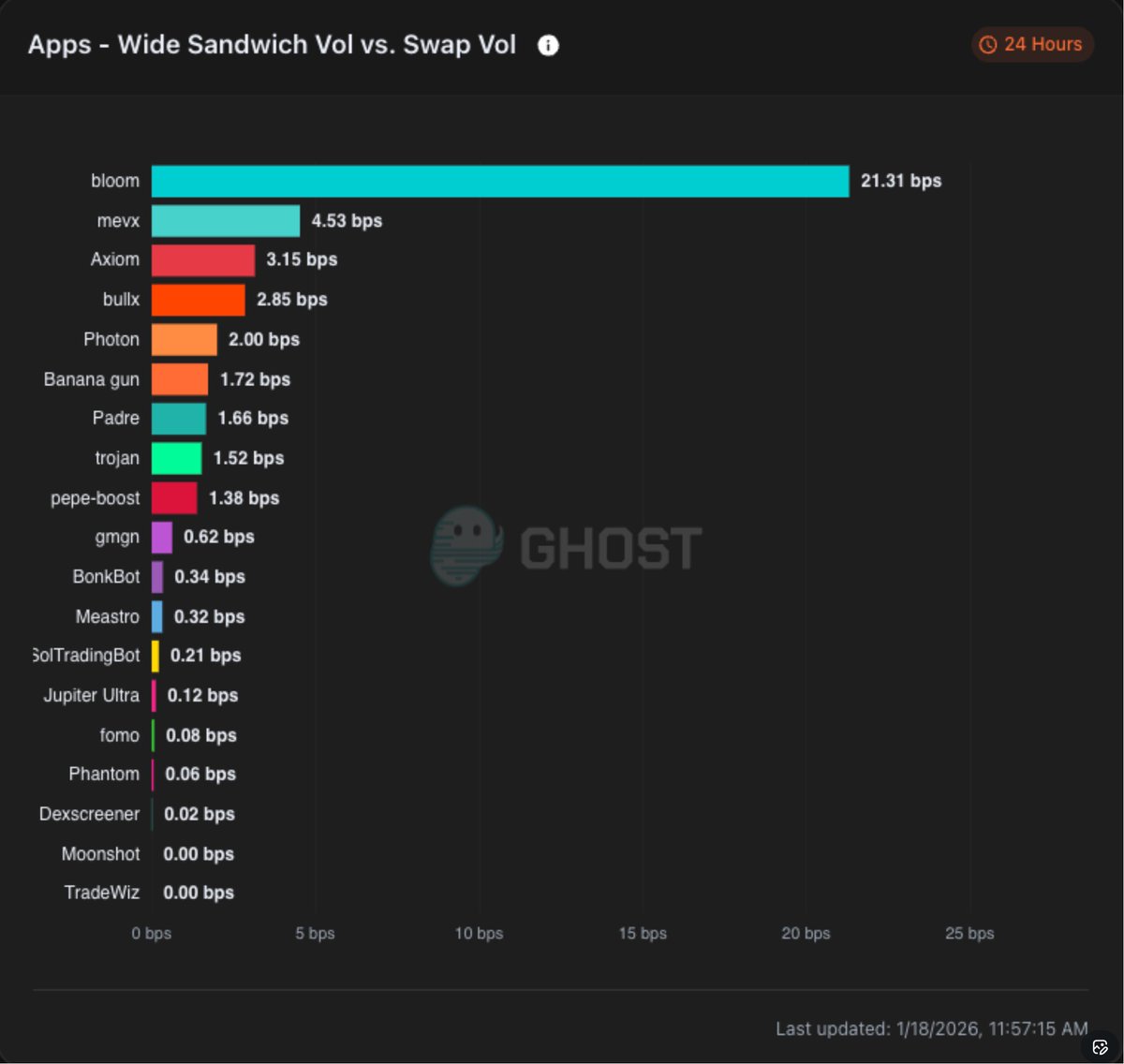This screenshot has width=1124, height=1064.
Task: Select the Photon bar
Action: click(185, 340)
